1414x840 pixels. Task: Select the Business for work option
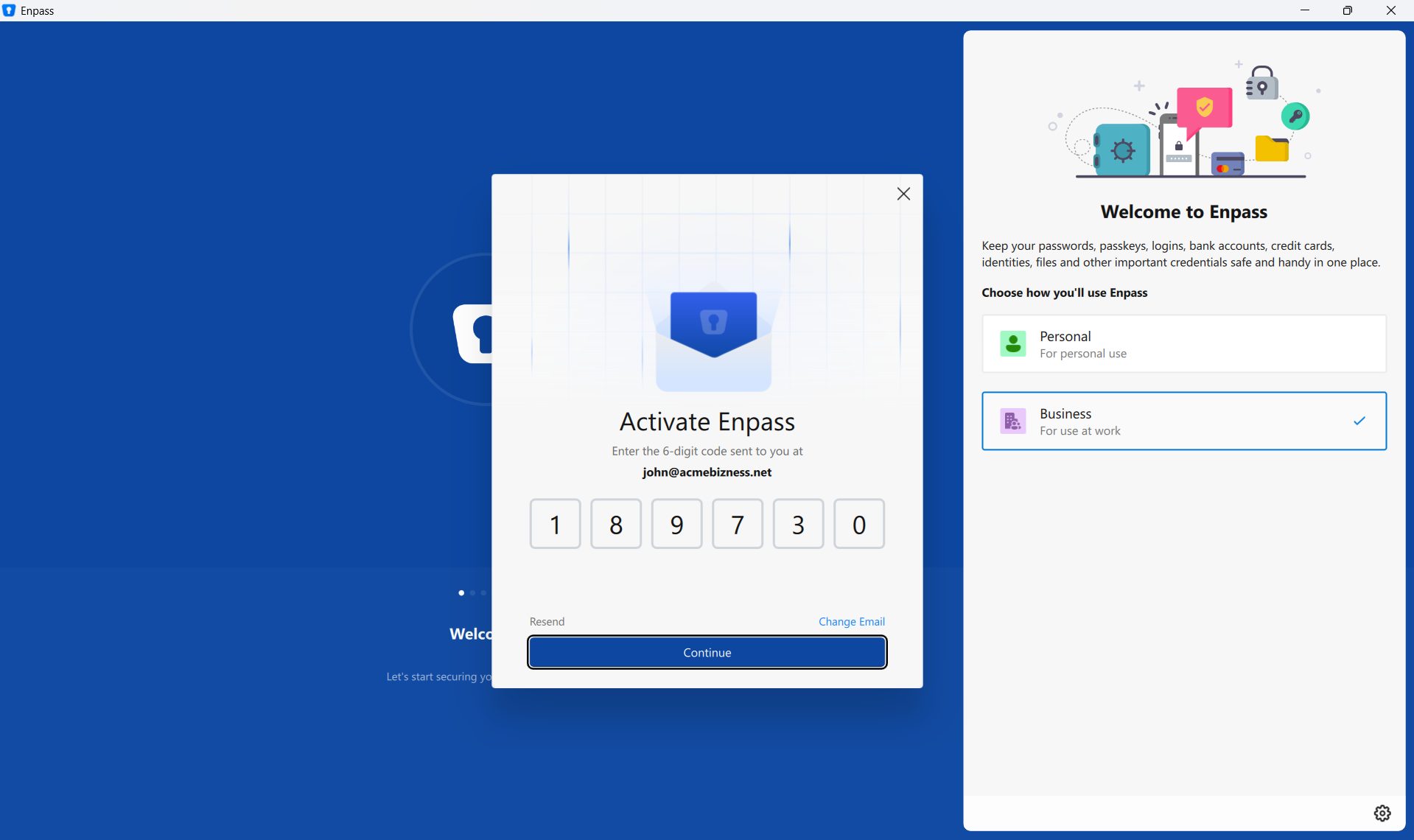coord(1184,421)
